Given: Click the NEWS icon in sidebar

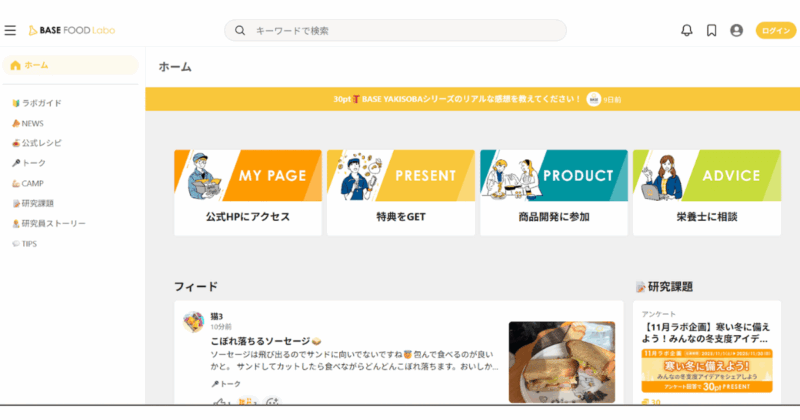Looking at the screenshot, I should tap(16, 123).
